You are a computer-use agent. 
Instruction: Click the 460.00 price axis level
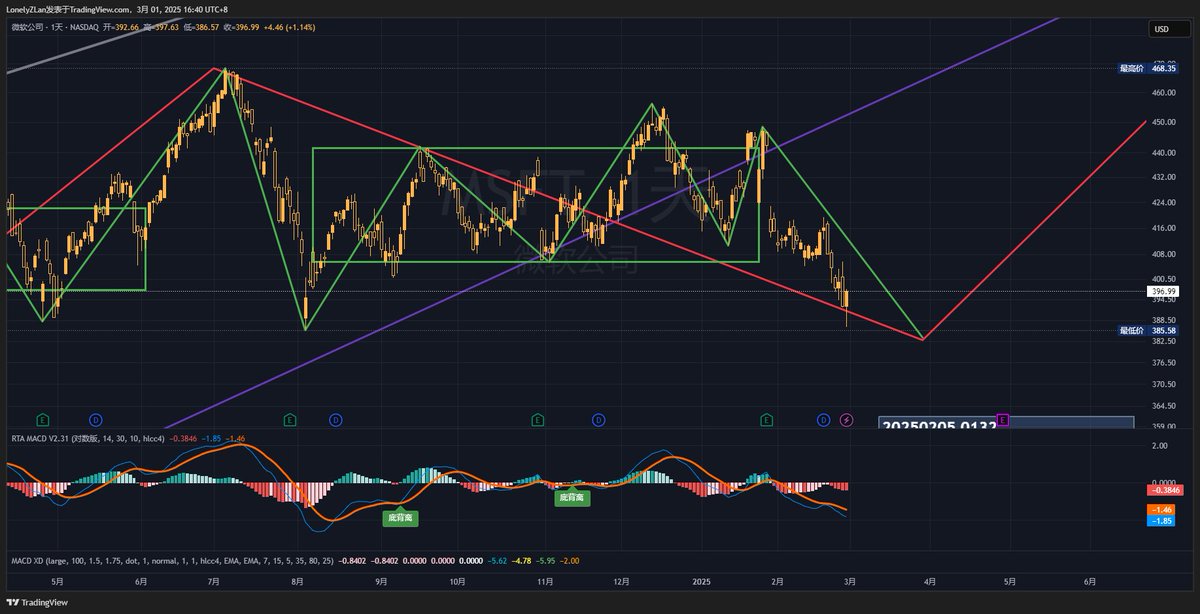[1164, 93]
